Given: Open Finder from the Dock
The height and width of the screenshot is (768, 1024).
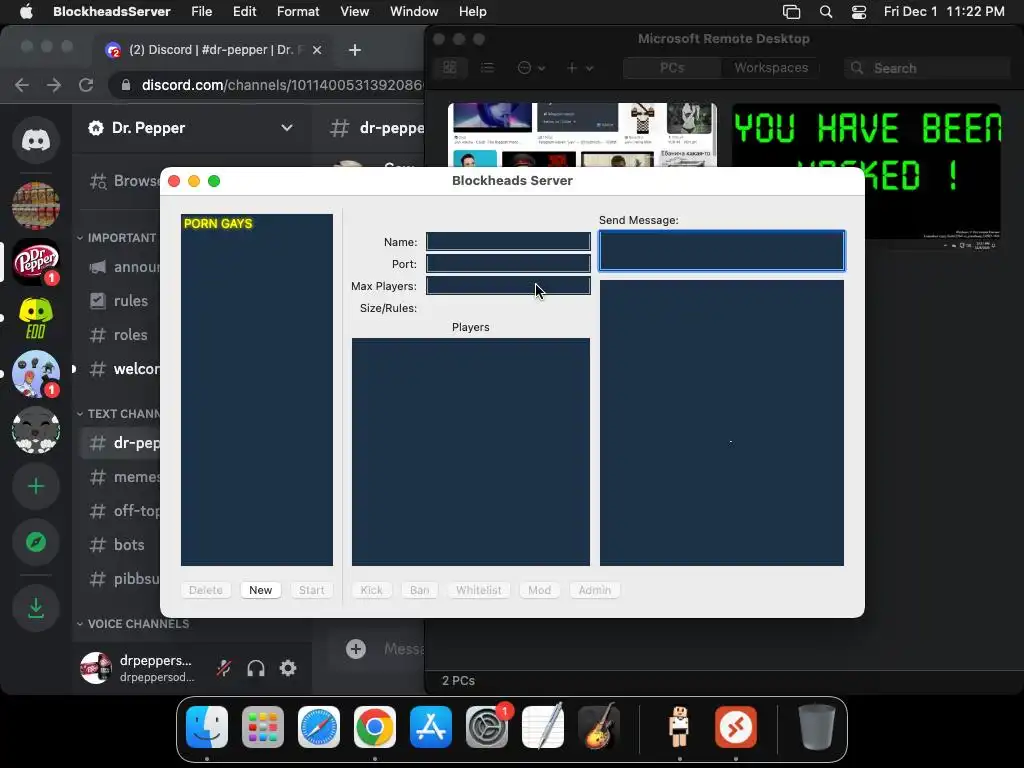Looking at the screenshot, I should click(x=207, y=727).
